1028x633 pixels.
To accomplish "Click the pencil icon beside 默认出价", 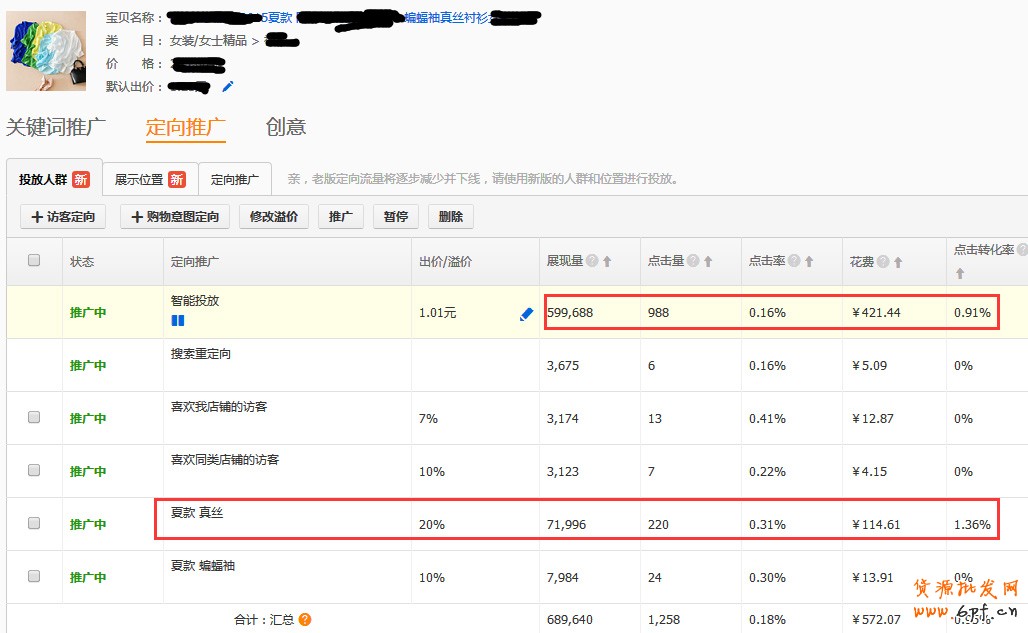I will point(228,86).
